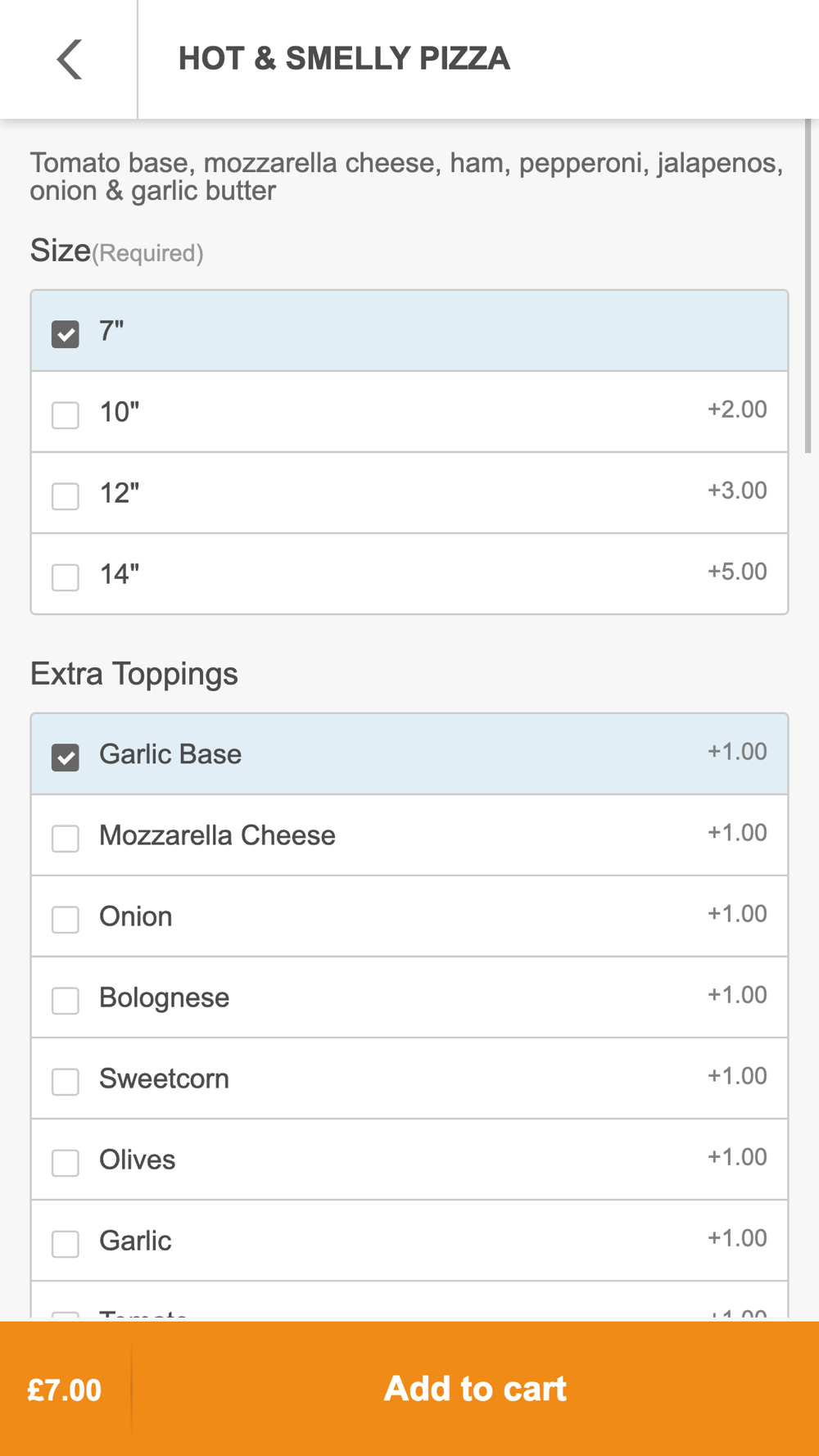Viewport: 819px width, 1456px height.
Task: Go back using the arrow icon
Action: [x=70, y=59]
